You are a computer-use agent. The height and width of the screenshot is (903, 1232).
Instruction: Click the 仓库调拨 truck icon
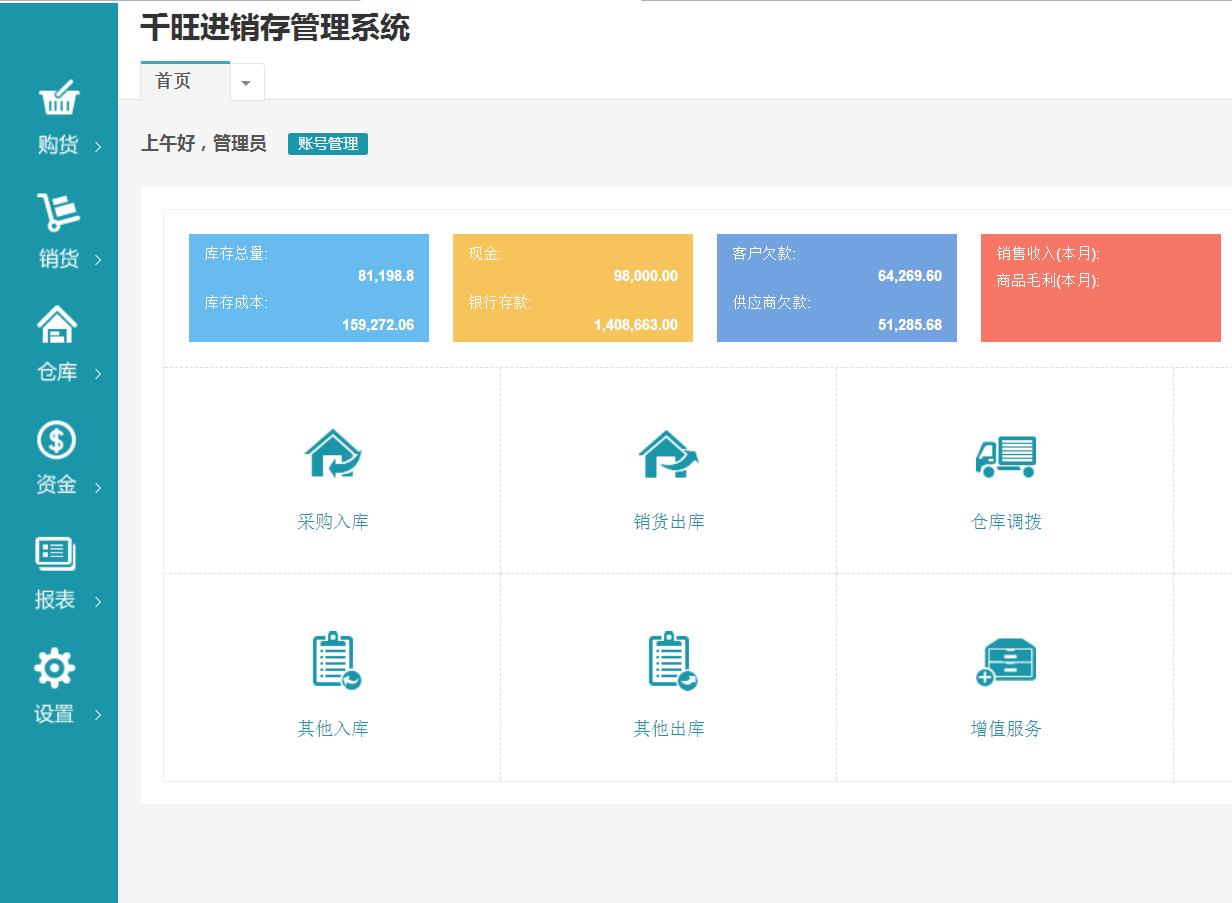[1005, 456]
